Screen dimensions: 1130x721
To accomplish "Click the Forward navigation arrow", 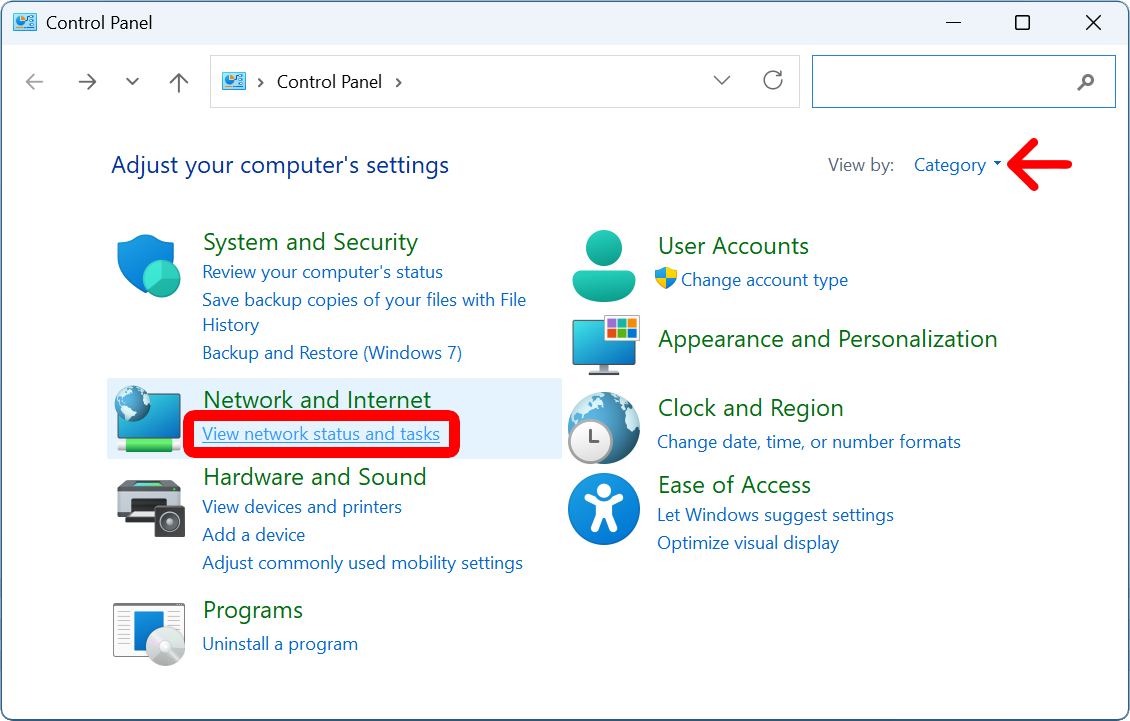I will pyautogui.click(x=88, y=82).
